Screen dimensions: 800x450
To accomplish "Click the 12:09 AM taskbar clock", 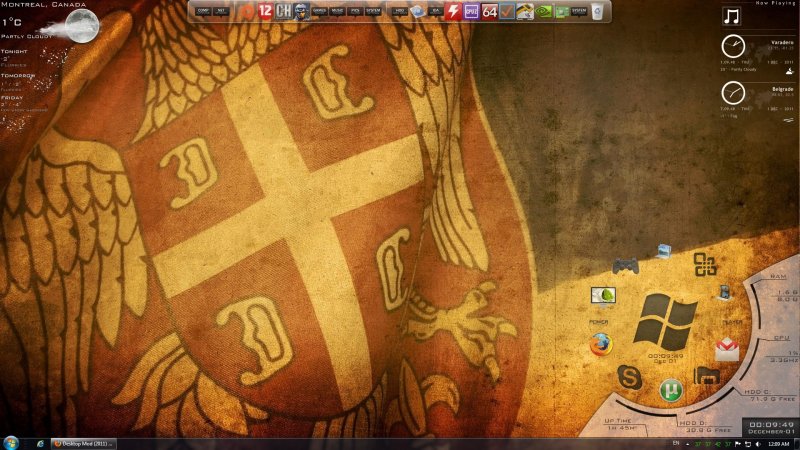I will (x=779, y=444).
